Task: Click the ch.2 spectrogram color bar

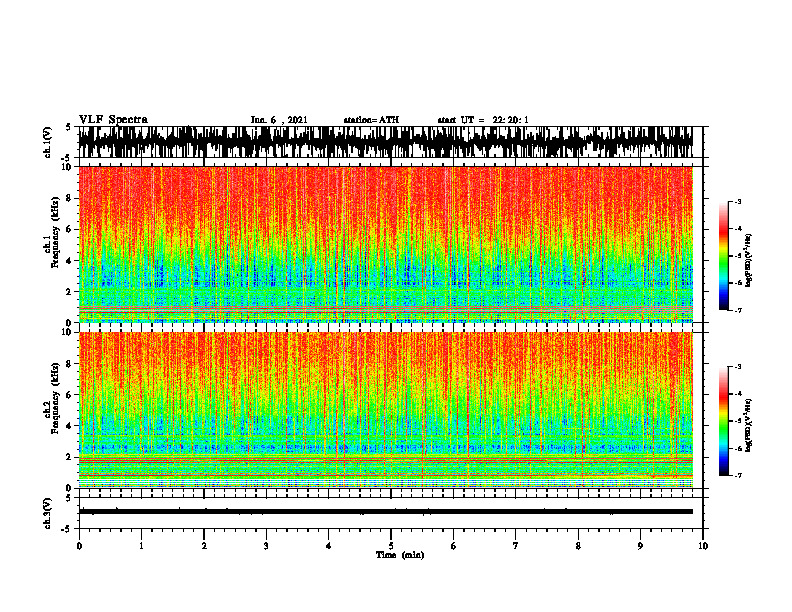Action: point(723,421)
